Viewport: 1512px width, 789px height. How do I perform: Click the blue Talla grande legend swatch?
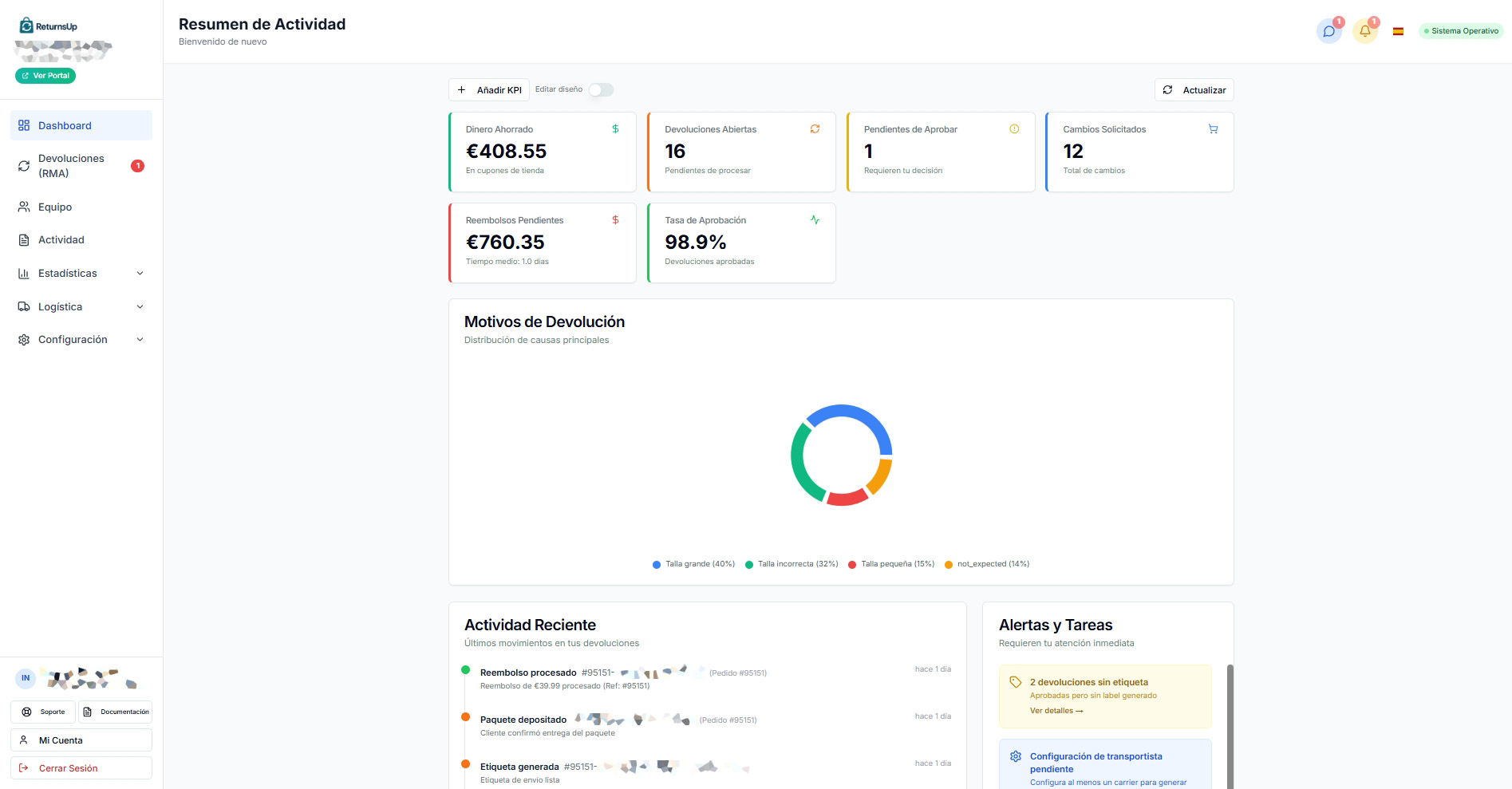657,565
